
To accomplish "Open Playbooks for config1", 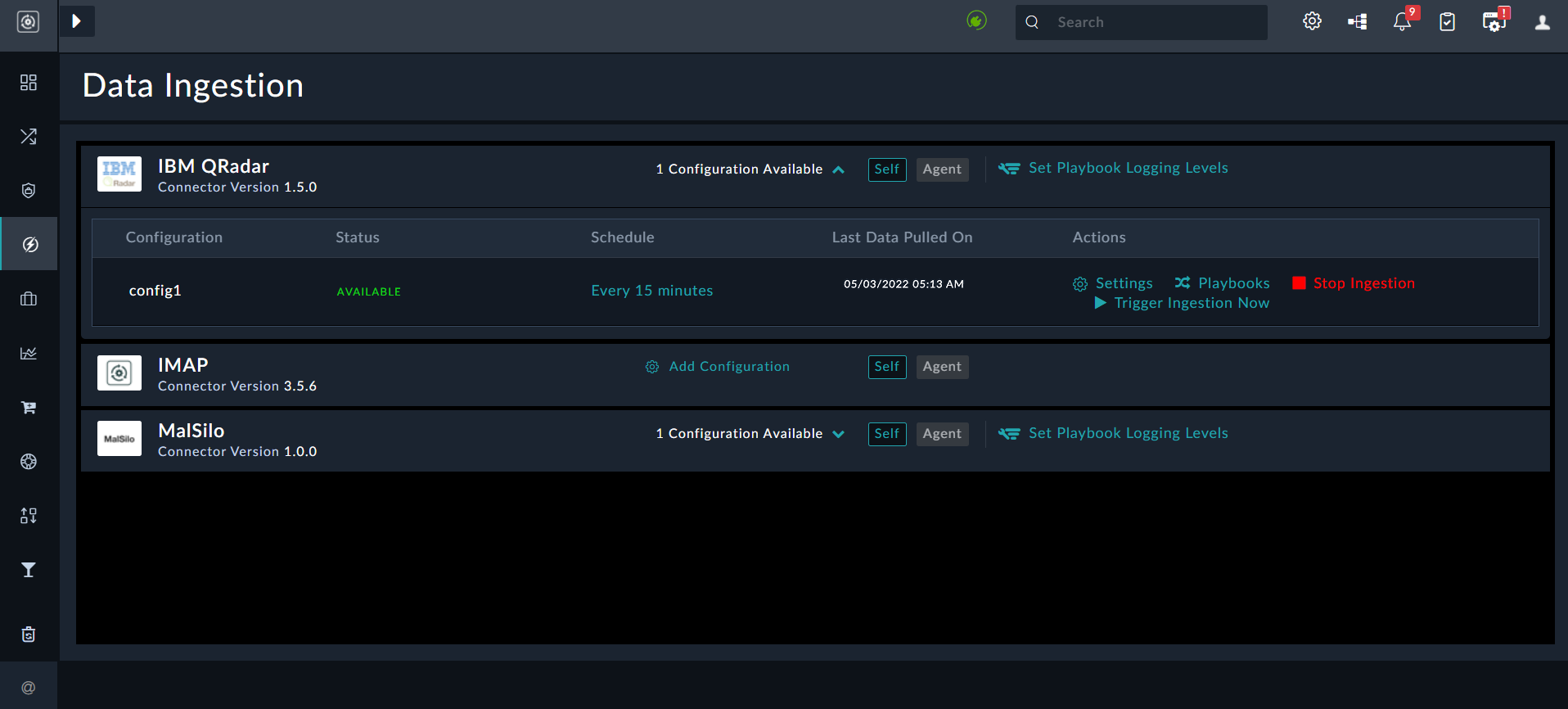I will [1223, 283].
